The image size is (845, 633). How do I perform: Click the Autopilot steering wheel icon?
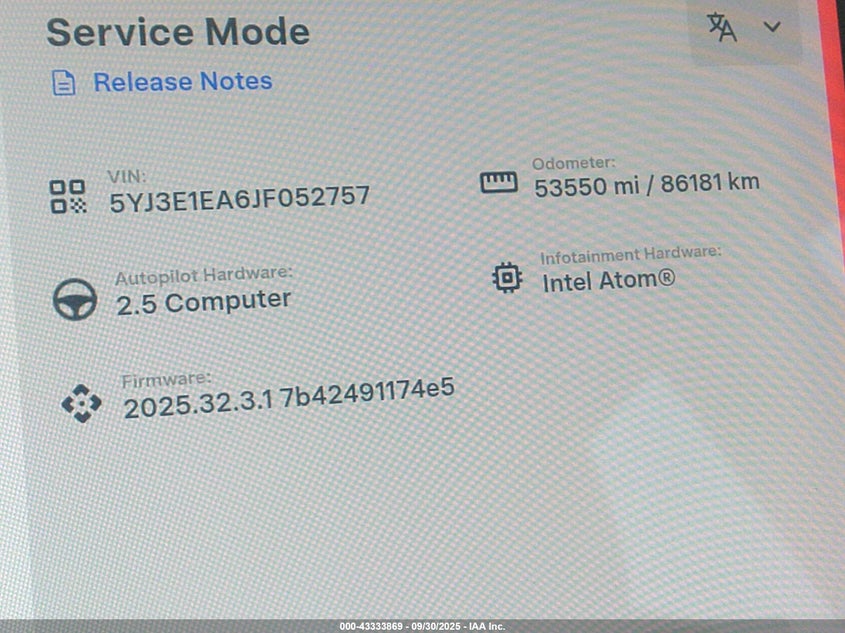[75, 298]
